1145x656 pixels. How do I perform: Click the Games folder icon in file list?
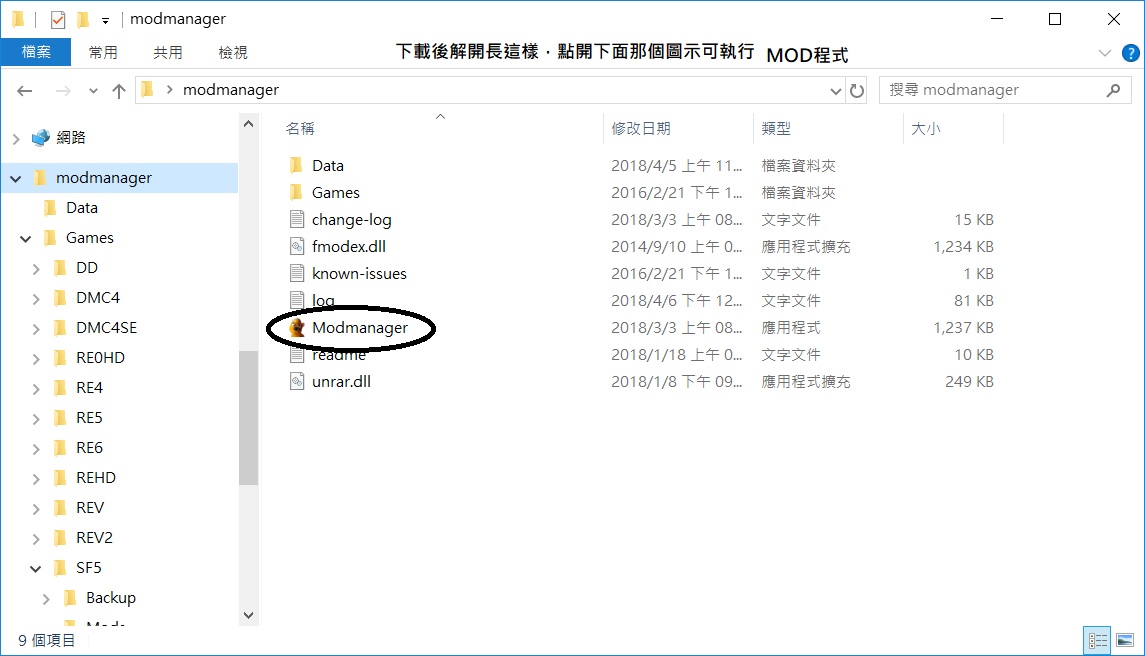coord(296,192)
